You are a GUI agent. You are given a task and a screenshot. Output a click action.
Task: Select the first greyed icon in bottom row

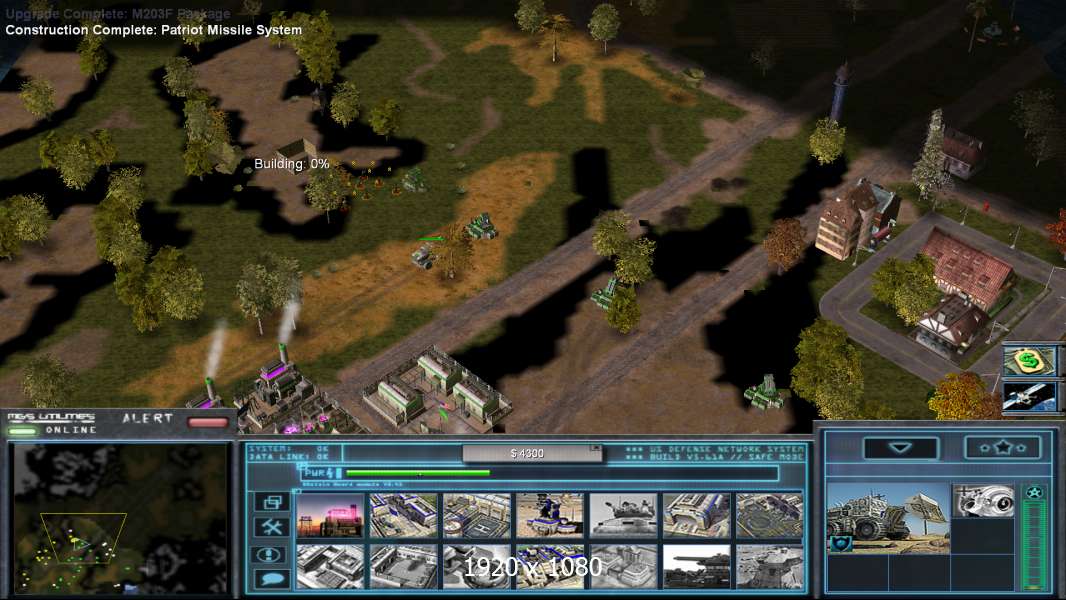(x=330, y=566)
